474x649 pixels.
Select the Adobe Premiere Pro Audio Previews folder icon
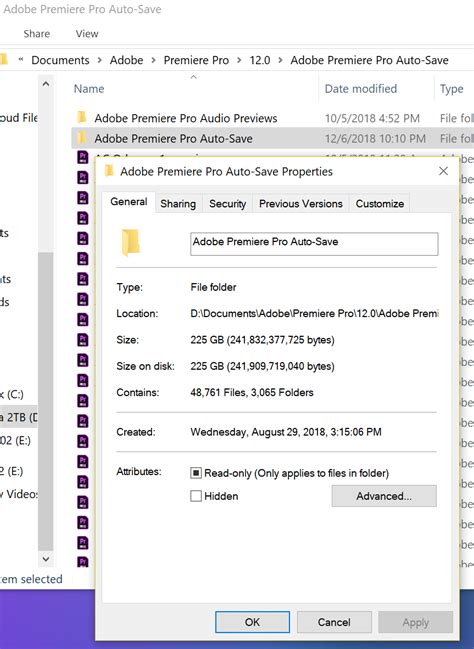[x=82, y=118]
